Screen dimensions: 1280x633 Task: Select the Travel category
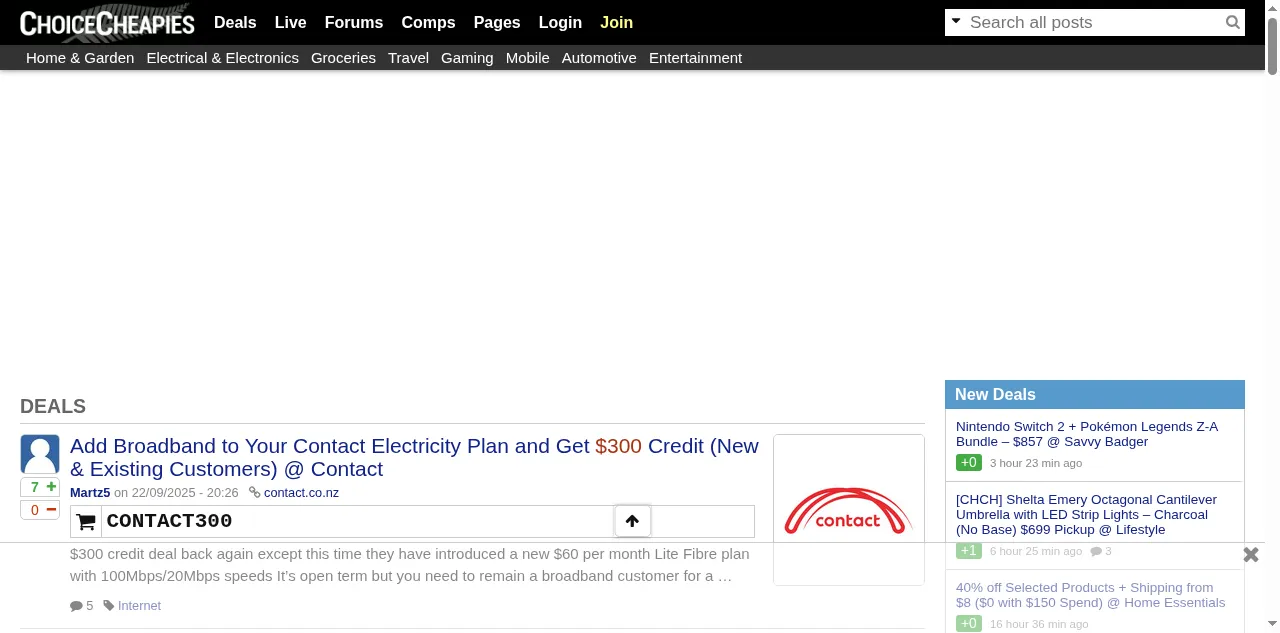pyautogui.click(x=408, y=58)
